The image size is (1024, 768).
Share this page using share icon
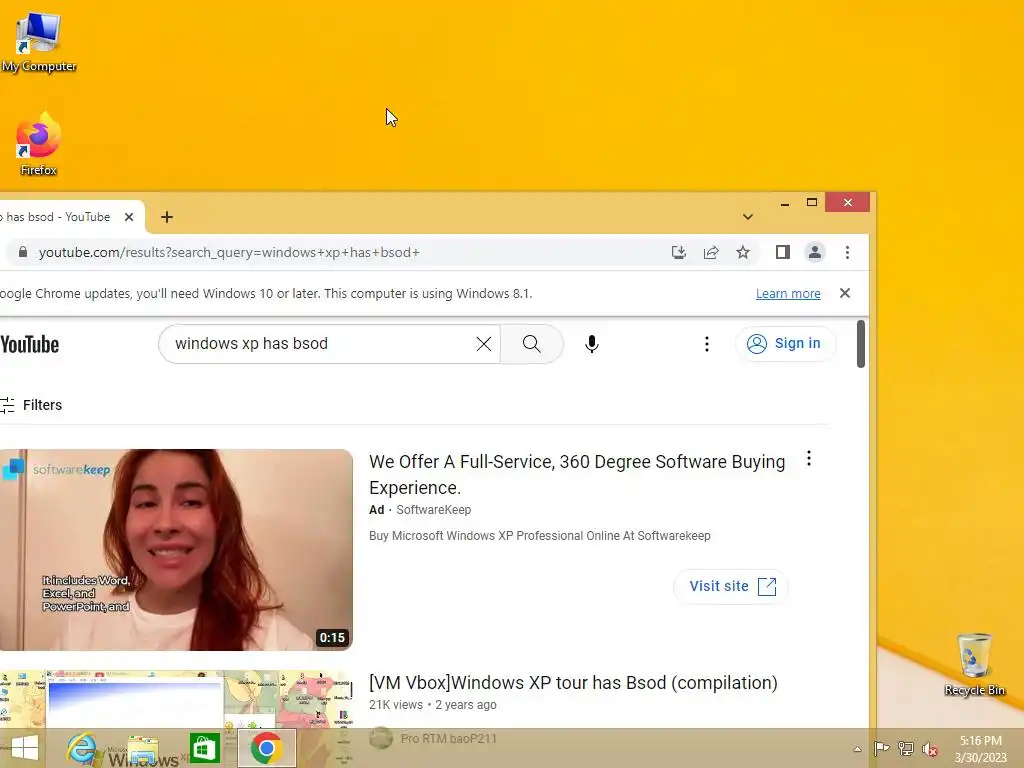point(711,252)
